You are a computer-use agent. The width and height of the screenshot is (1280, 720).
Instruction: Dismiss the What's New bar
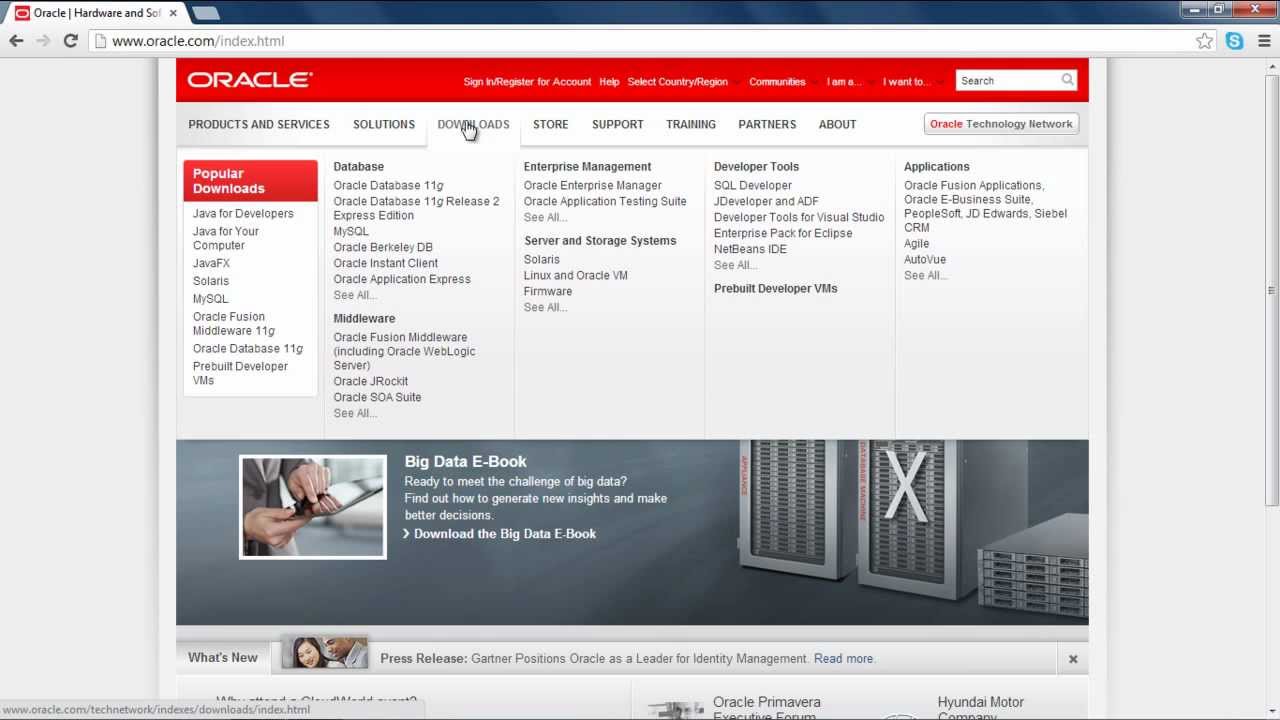(1073, 659)
